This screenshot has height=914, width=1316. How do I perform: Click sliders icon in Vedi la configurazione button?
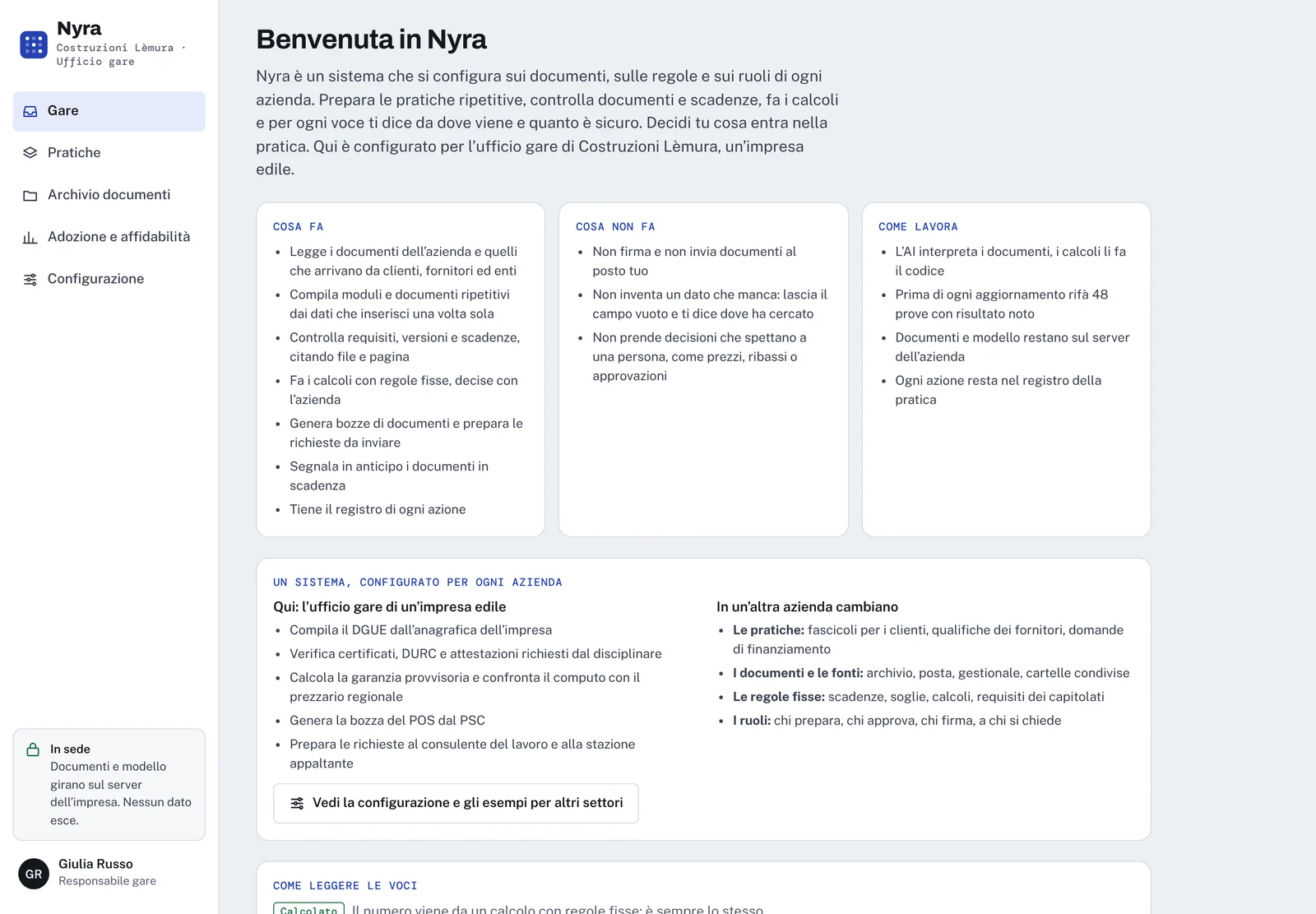[x=297, y=803]
